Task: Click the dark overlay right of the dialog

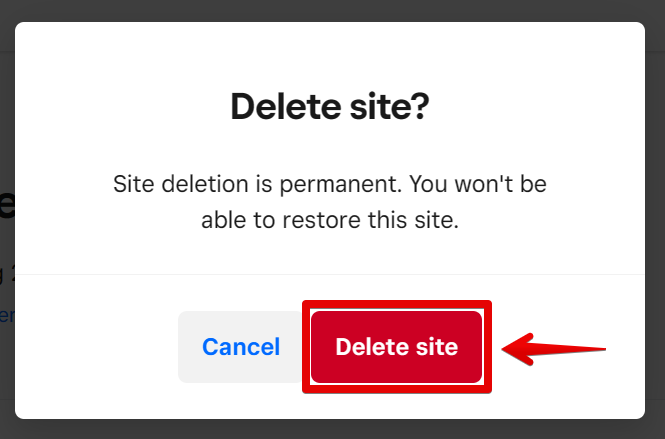Action: pos(655,220)
